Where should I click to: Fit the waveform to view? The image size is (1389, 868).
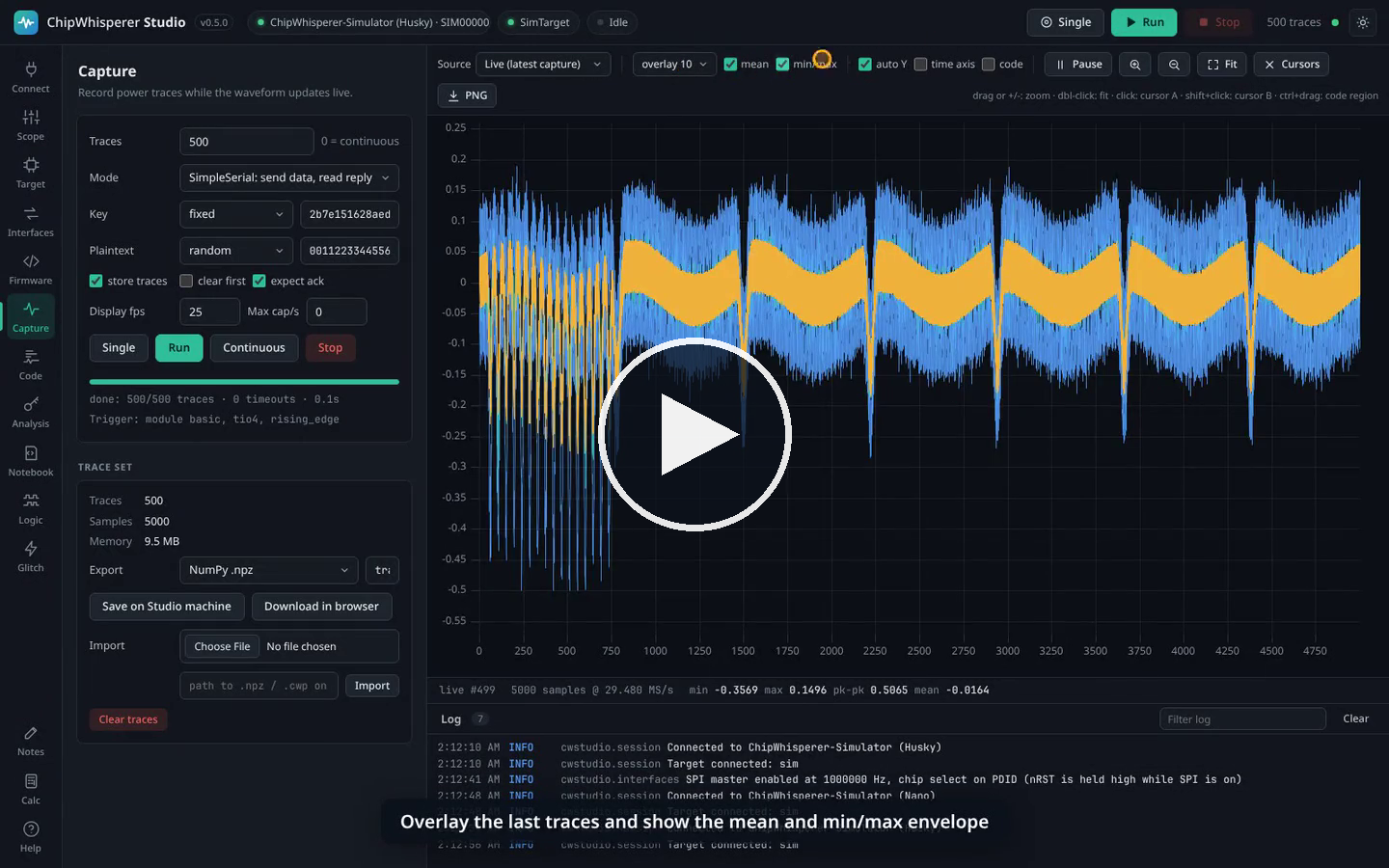(1222, 65)
